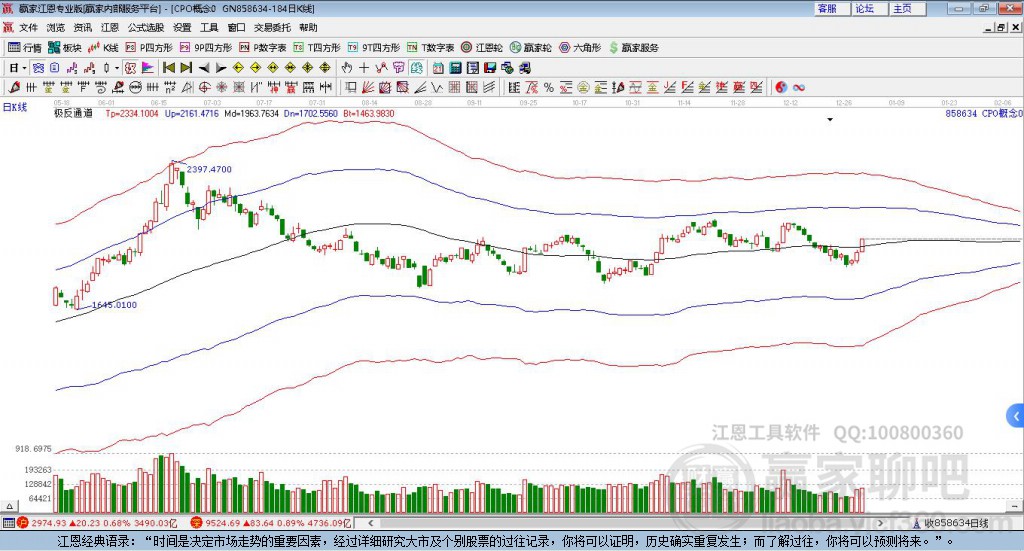The image size is (1024, 551).
Task: Click the red pencil drawing tool
Action: (x=14, y=87)
